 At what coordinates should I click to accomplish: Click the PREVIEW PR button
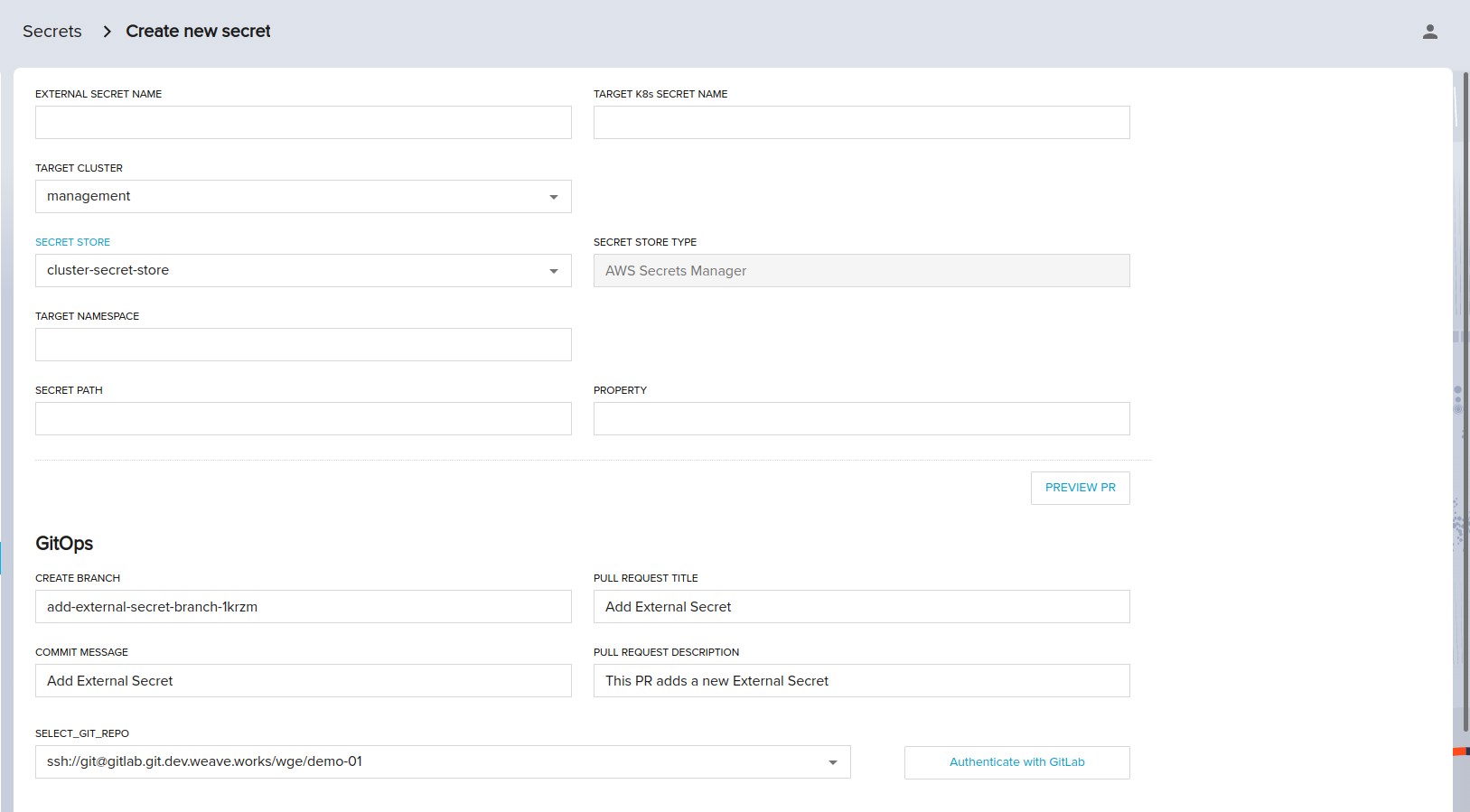[1081, 488]
